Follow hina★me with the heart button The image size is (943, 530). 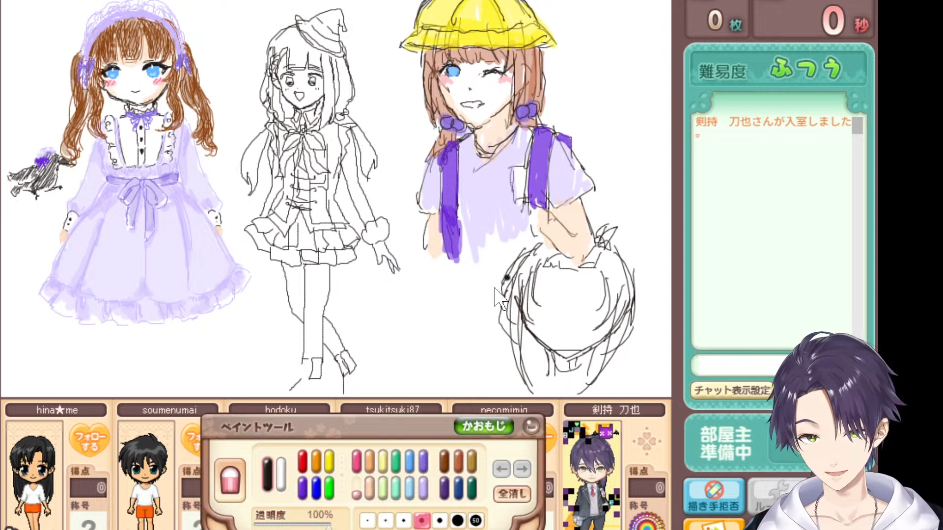pyautogui.click(x=90, y=440)
